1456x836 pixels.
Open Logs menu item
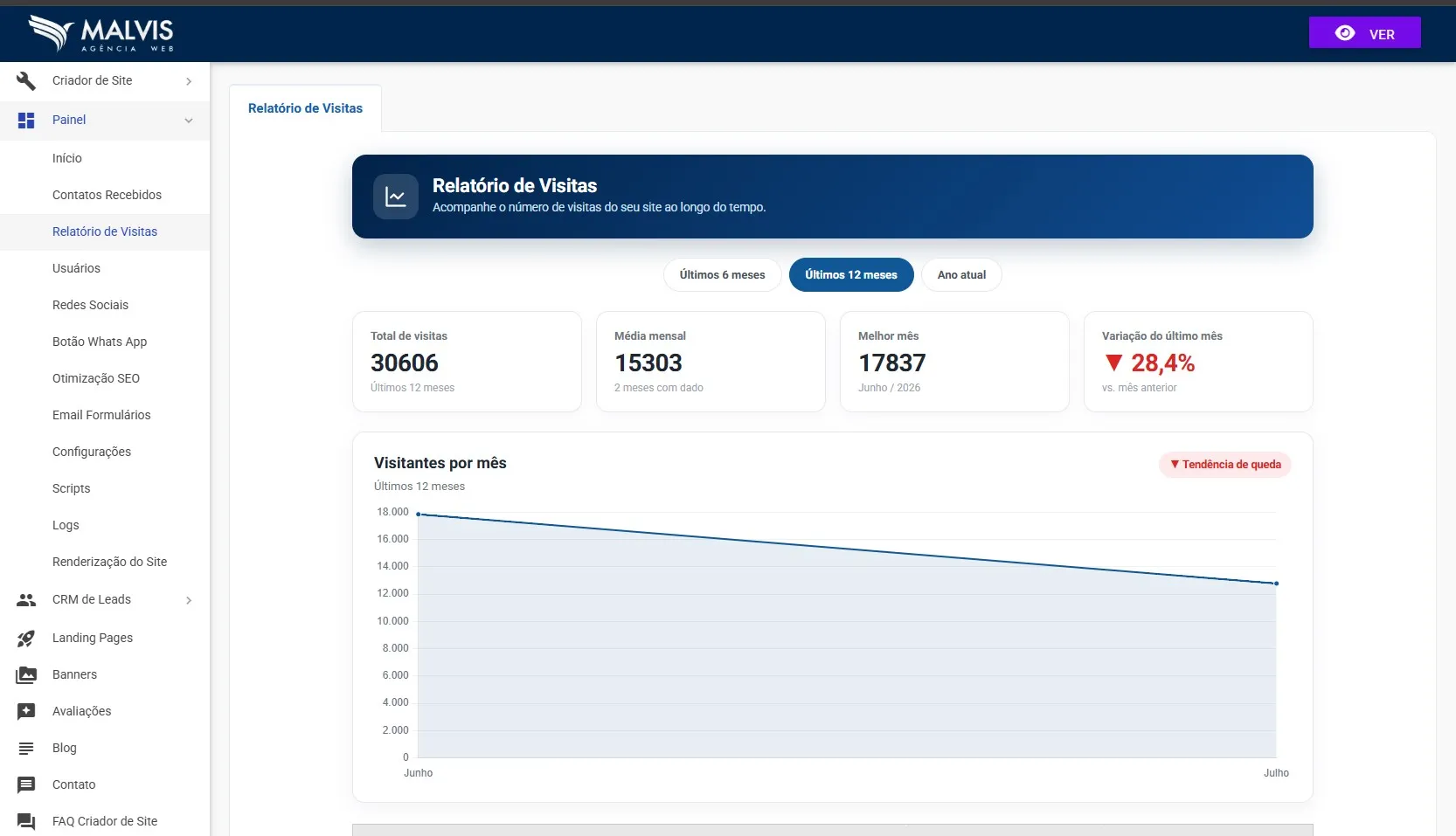point(105,525)
